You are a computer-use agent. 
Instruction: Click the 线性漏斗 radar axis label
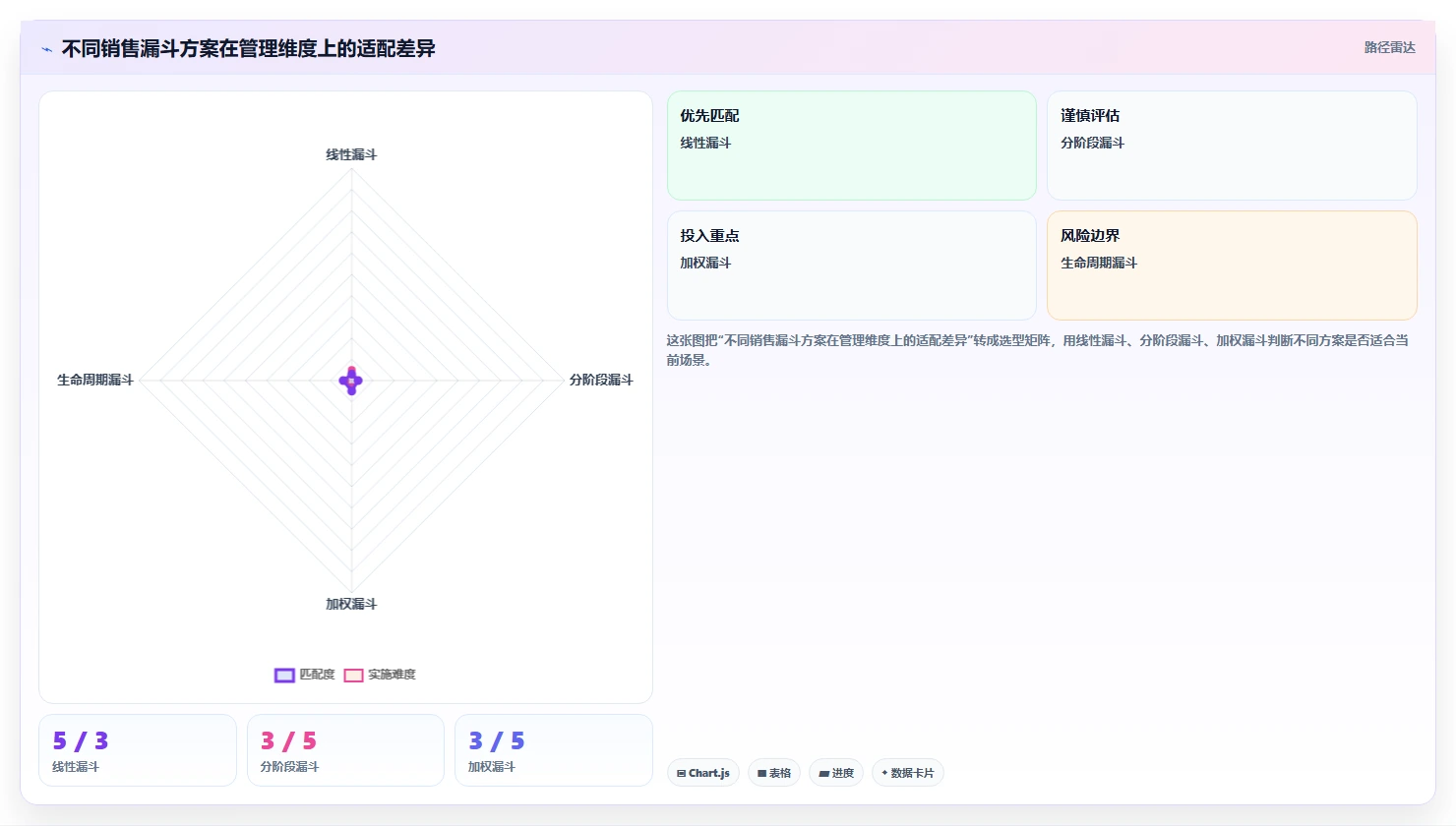351,154
